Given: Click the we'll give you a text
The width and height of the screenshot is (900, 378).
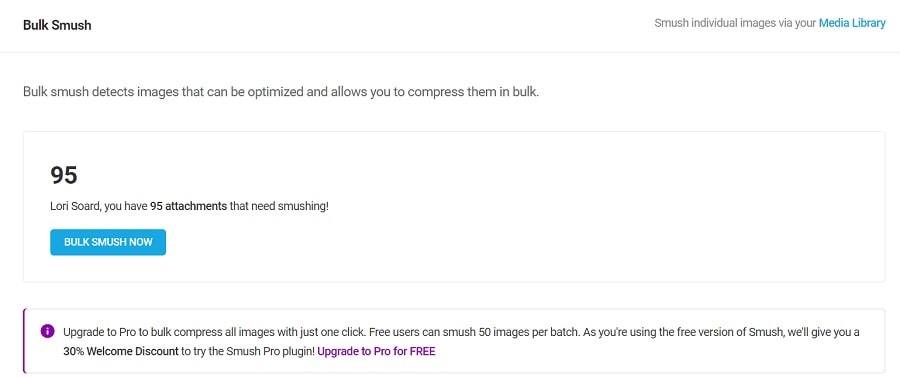Looking at the screenshot, I should [x=824, y=332].
